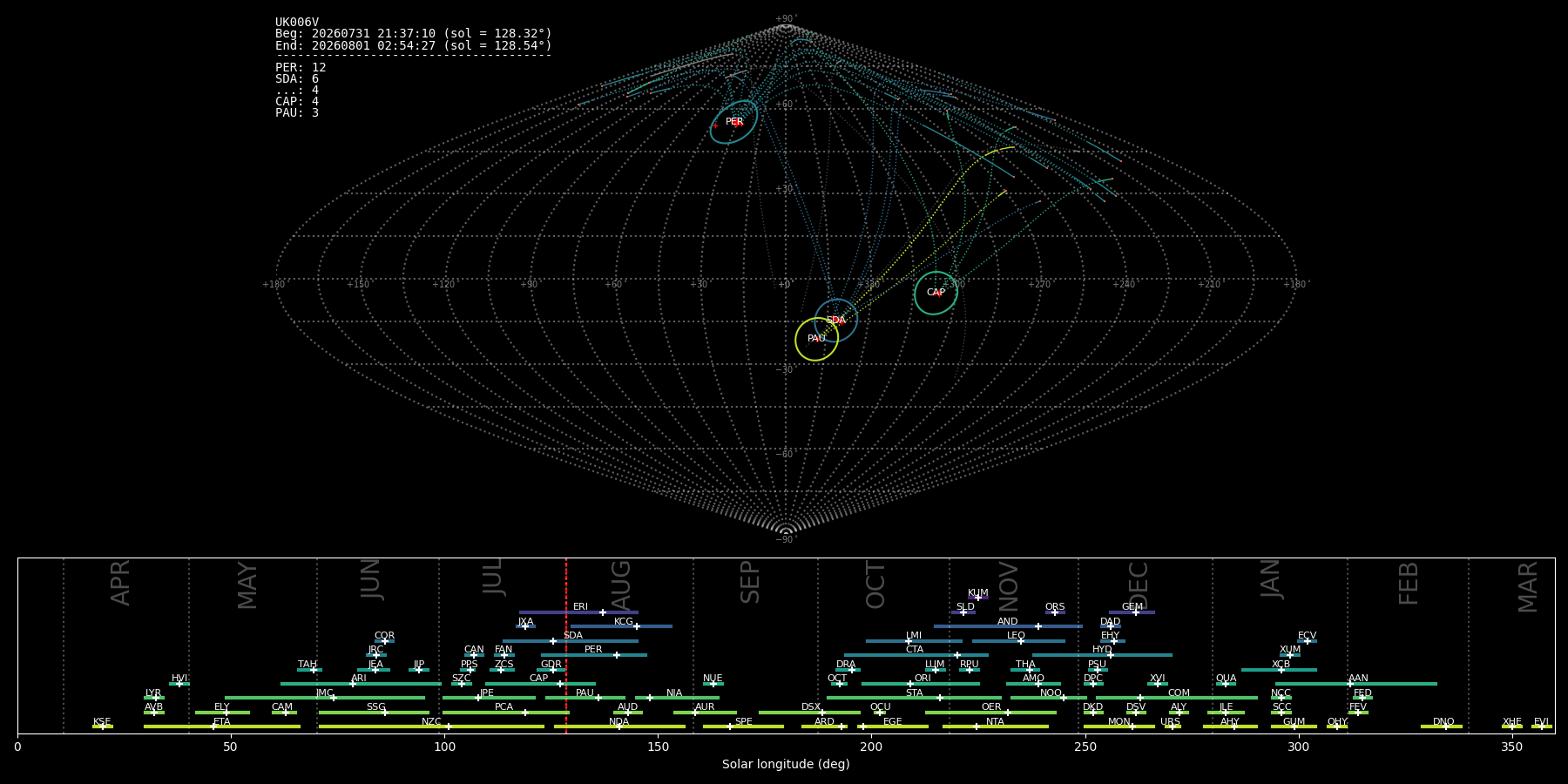Click the LEO shower bar in timeline
1568x784 pixels.
click(x=1018, y=641)
